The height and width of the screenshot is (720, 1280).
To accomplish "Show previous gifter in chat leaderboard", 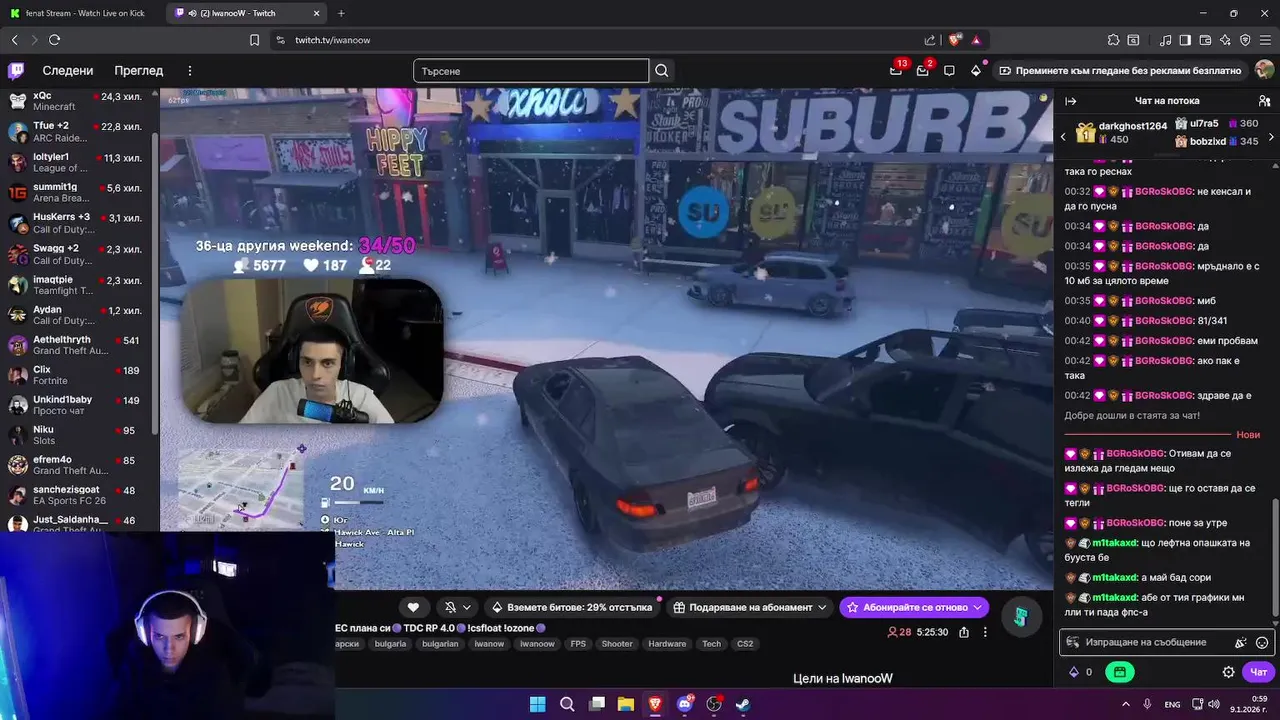I will (1063, 137).
